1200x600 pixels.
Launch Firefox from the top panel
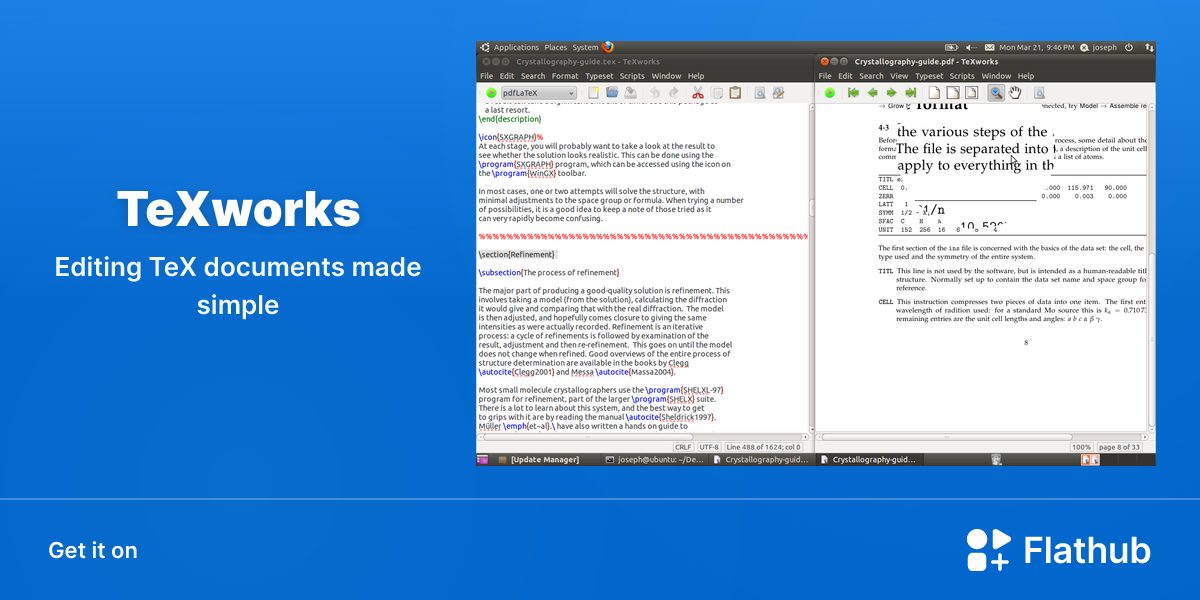[607, 47]
